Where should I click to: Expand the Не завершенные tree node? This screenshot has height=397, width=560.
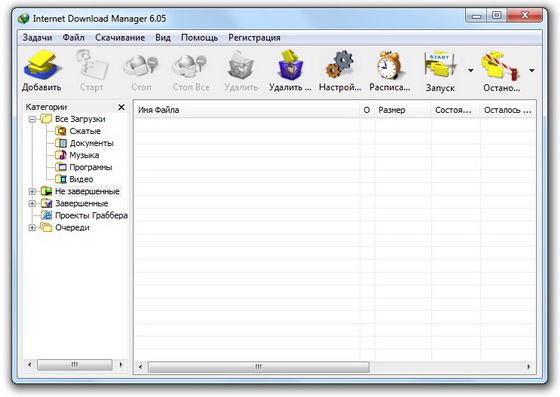(32, 192)
